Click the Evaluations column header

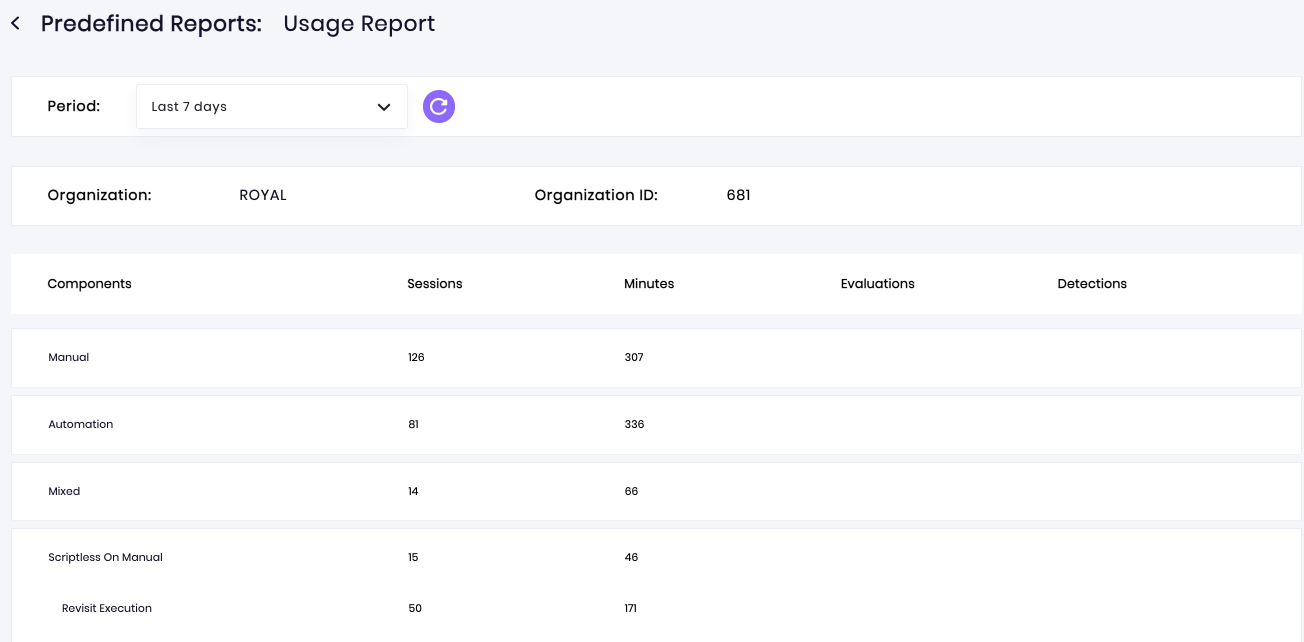[x=878, y=284]
